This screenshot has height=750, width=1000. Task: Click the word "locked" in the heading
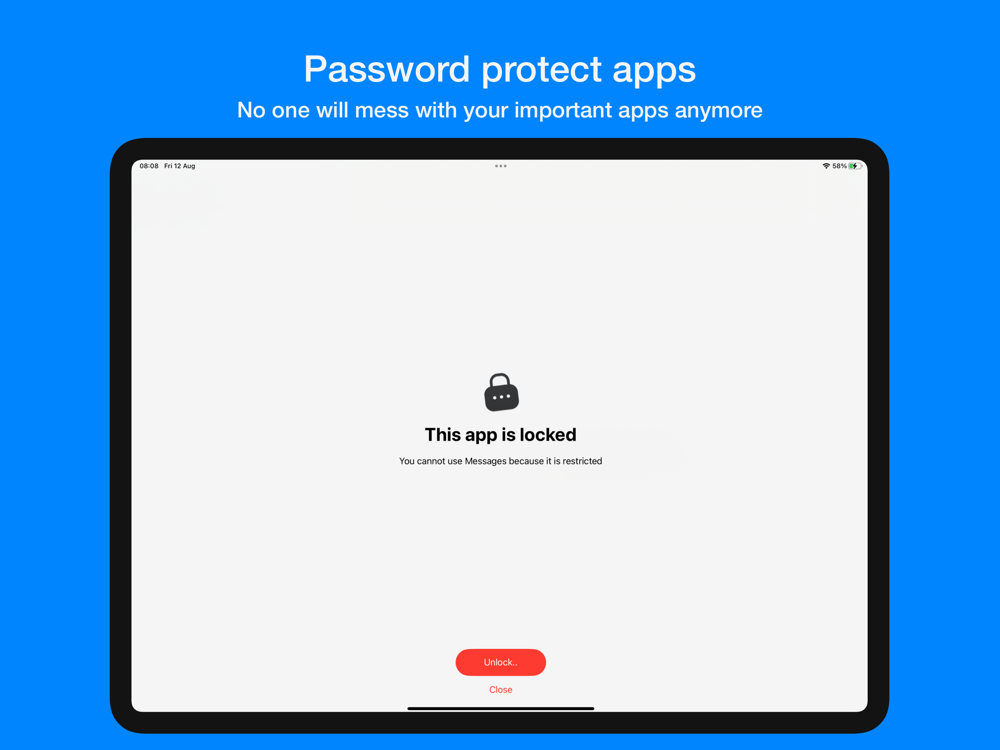548,435
